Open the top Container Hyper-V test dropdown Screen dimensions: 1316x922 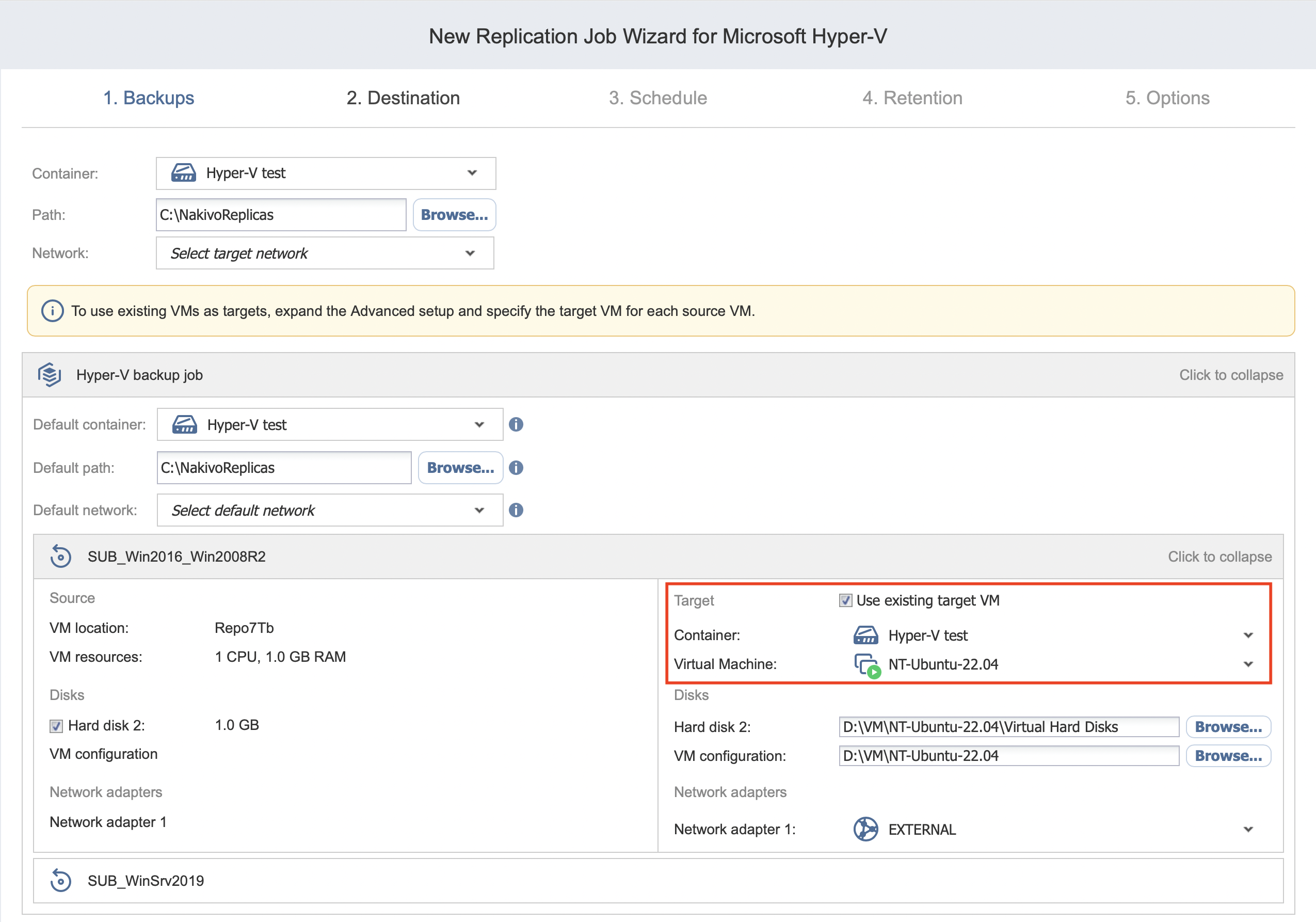tap(326, 173)
